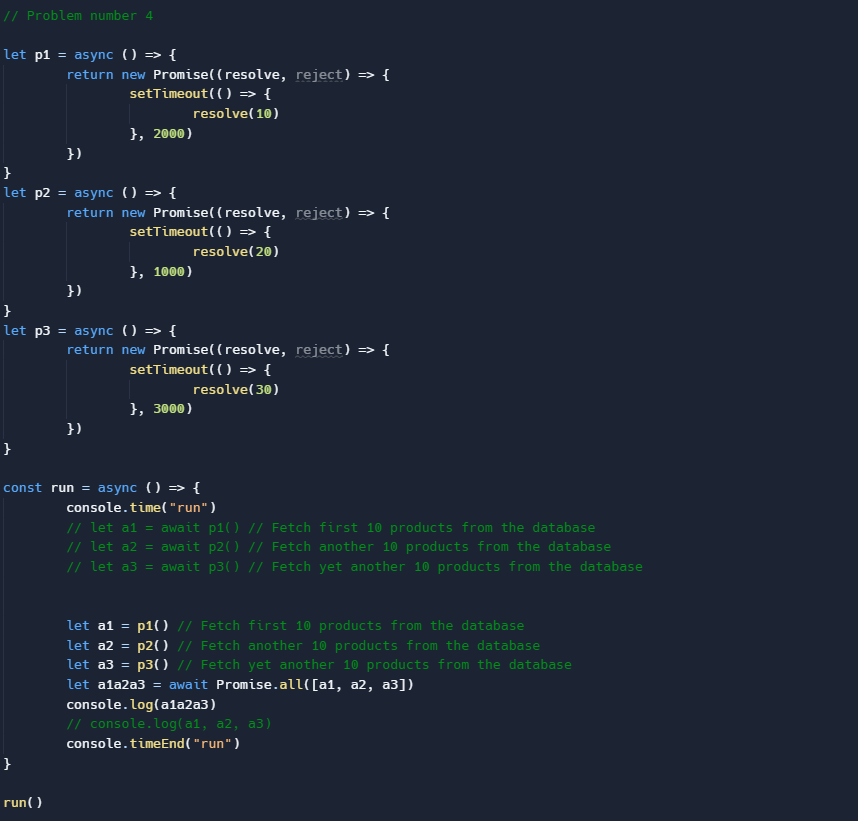Click the "let a1a2a3" variable declaration

pyautogui.click(x=106, y=685)
